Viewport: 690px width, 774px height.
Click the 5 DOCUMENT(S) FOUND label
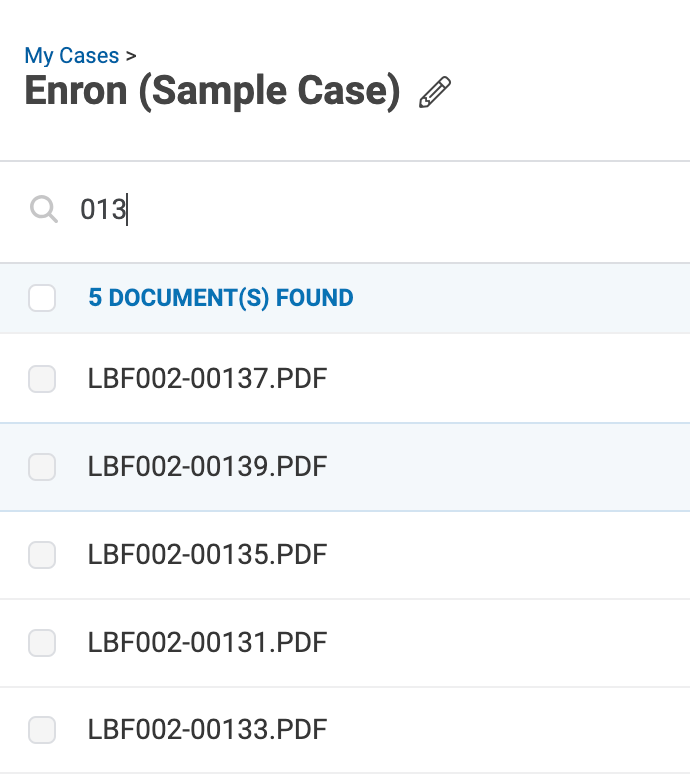point(221,298)
